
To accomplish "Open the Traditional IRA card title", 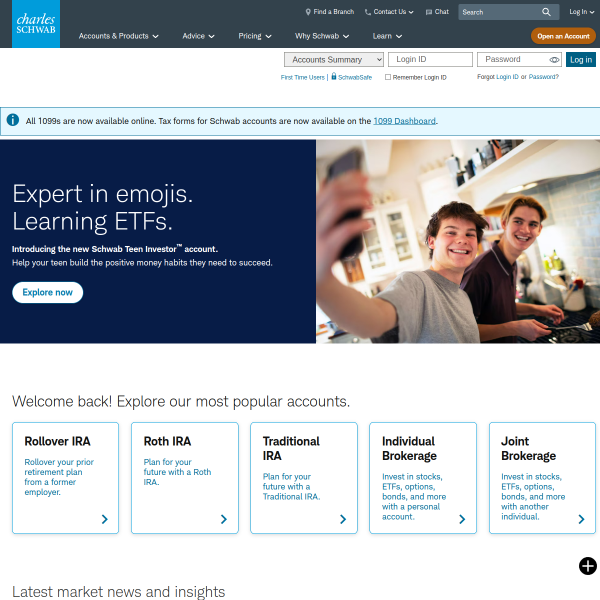I will 291,448.
